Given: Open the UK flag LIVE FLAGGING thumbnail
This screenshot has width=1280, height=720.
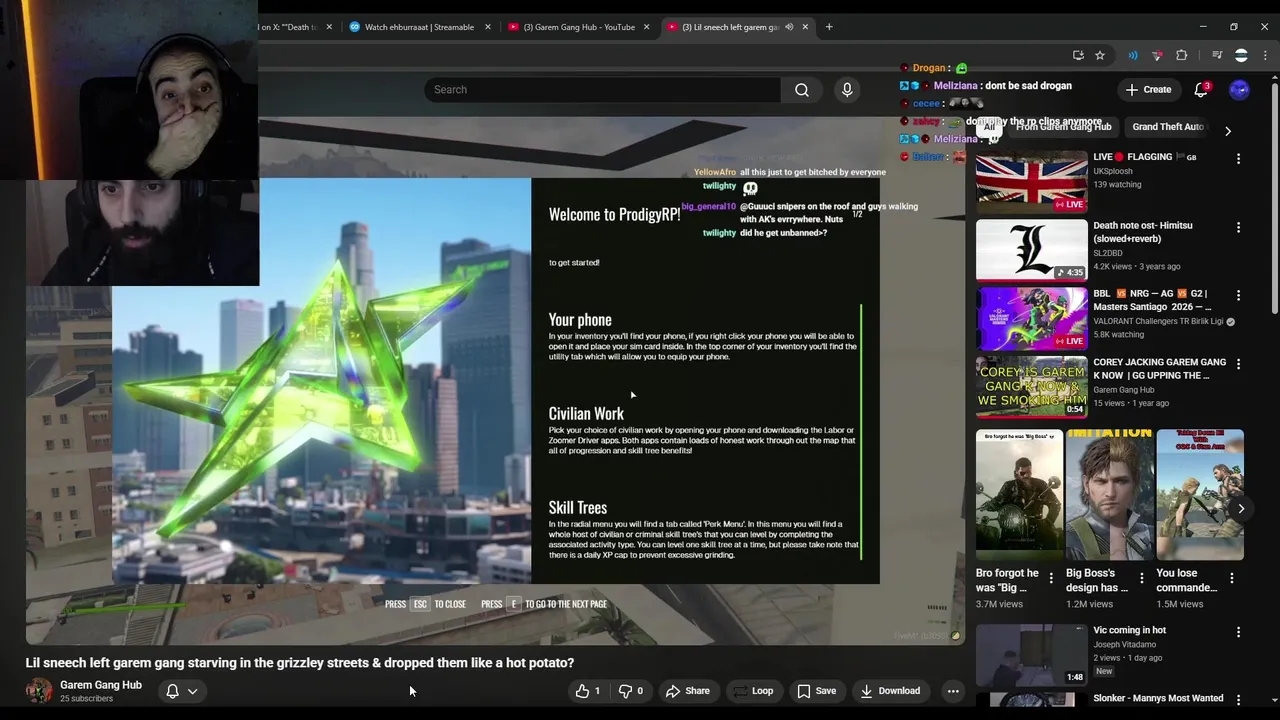Looking at the screenshot, I should (1031, 181).
